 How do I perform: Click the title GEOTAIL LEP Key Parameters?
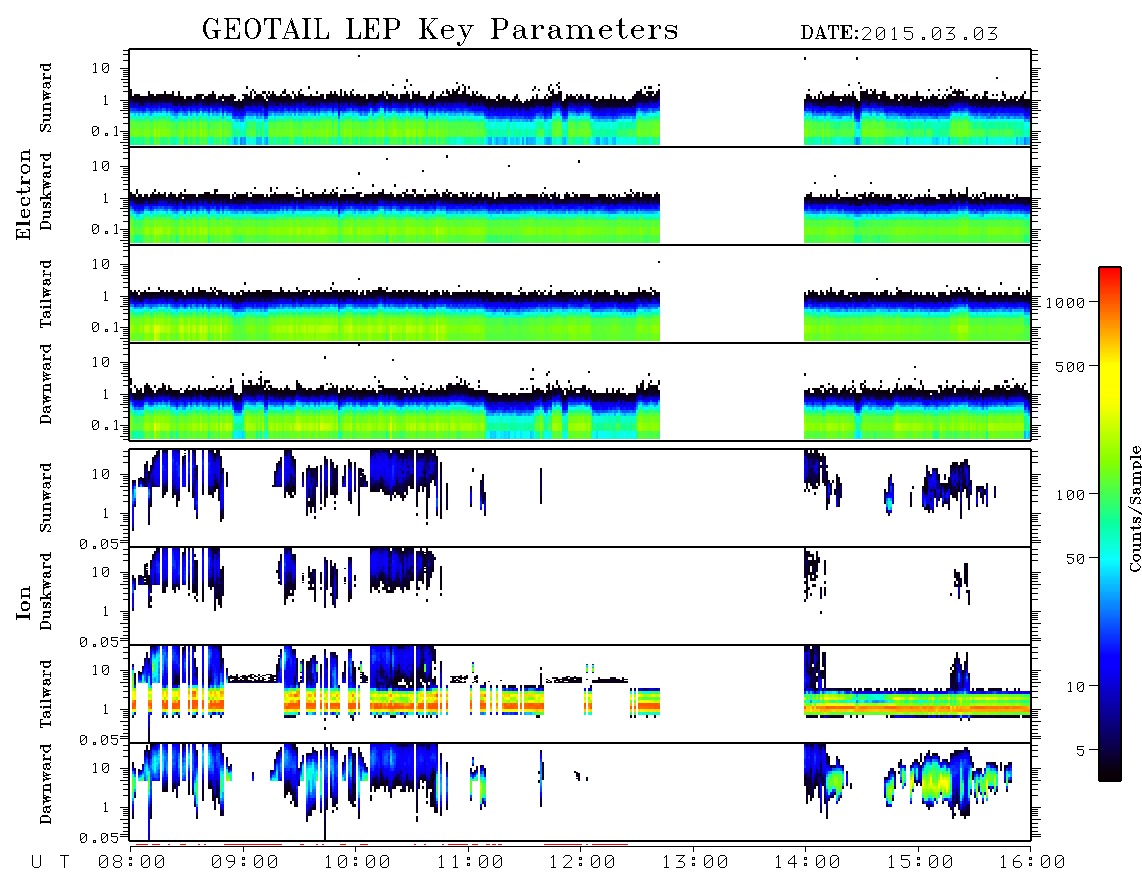point(440,31)
